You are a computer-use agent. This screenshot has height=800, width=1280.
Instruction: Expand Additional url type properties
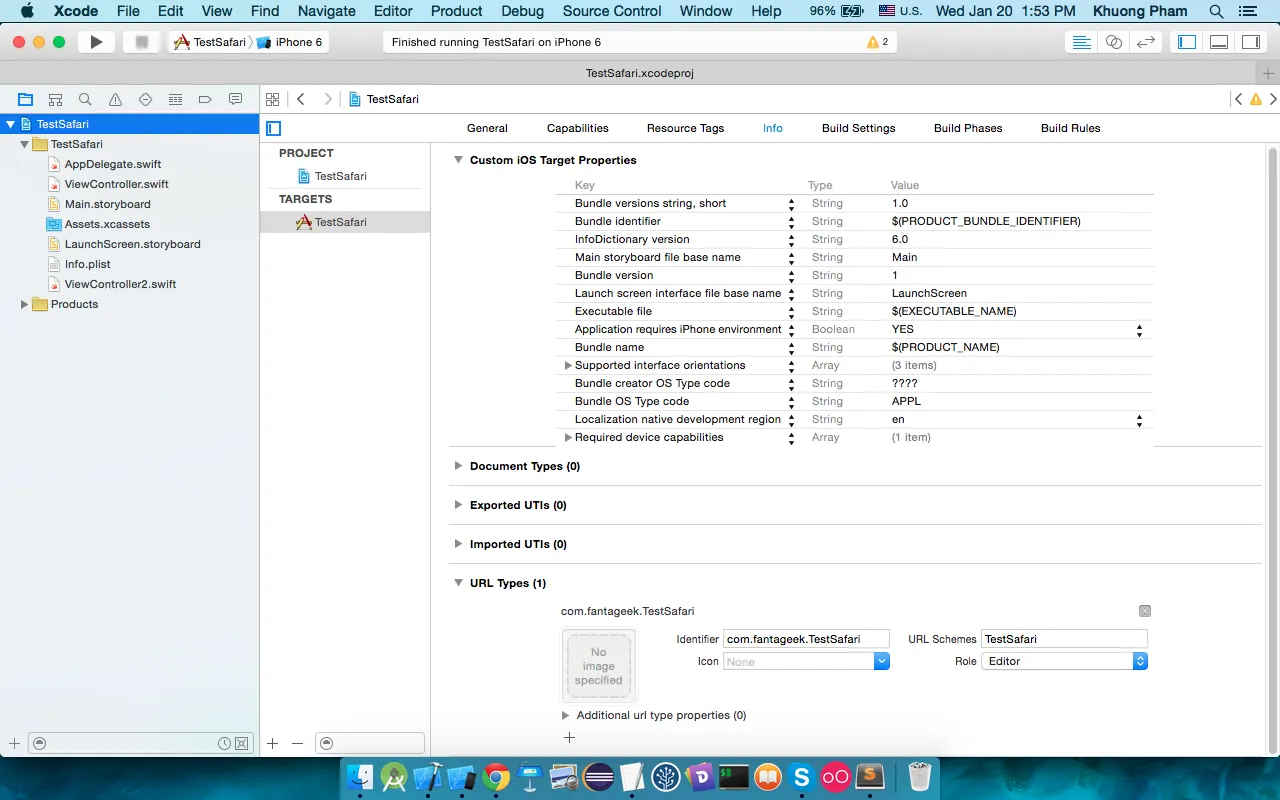click(566, 715)
